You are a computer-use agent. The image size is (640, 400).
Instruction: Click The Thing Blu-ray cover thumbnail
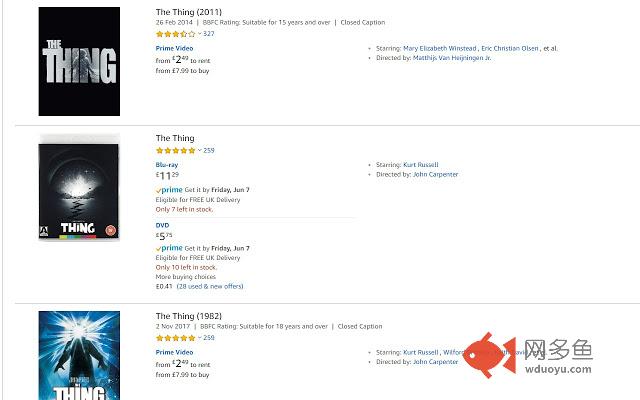pyautogui.click(x=79, y=187)
